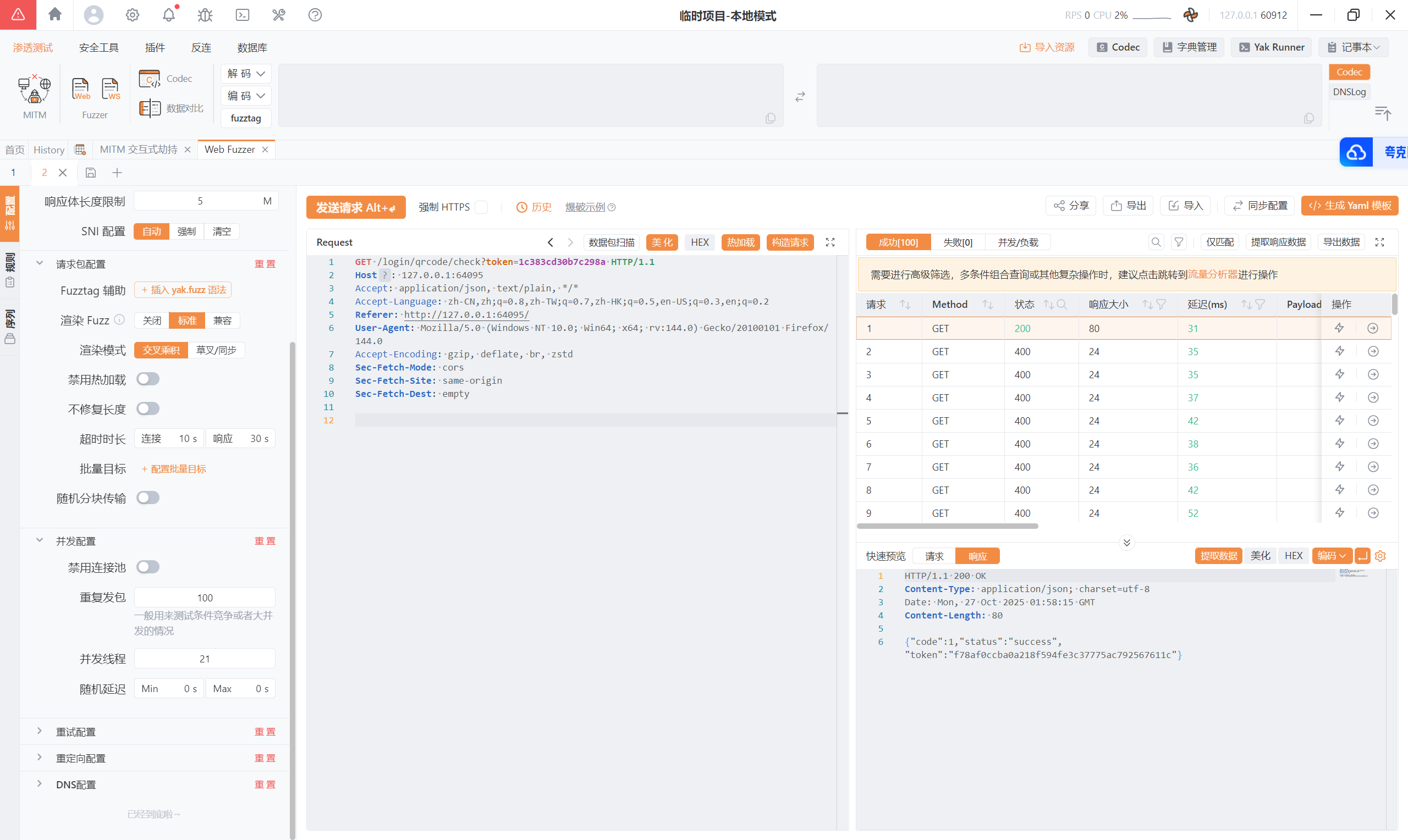The width and height of the screenshot is (1408, 840).
Task: Open the MITM hijack tool icon
Action: (x=34, y=91)
